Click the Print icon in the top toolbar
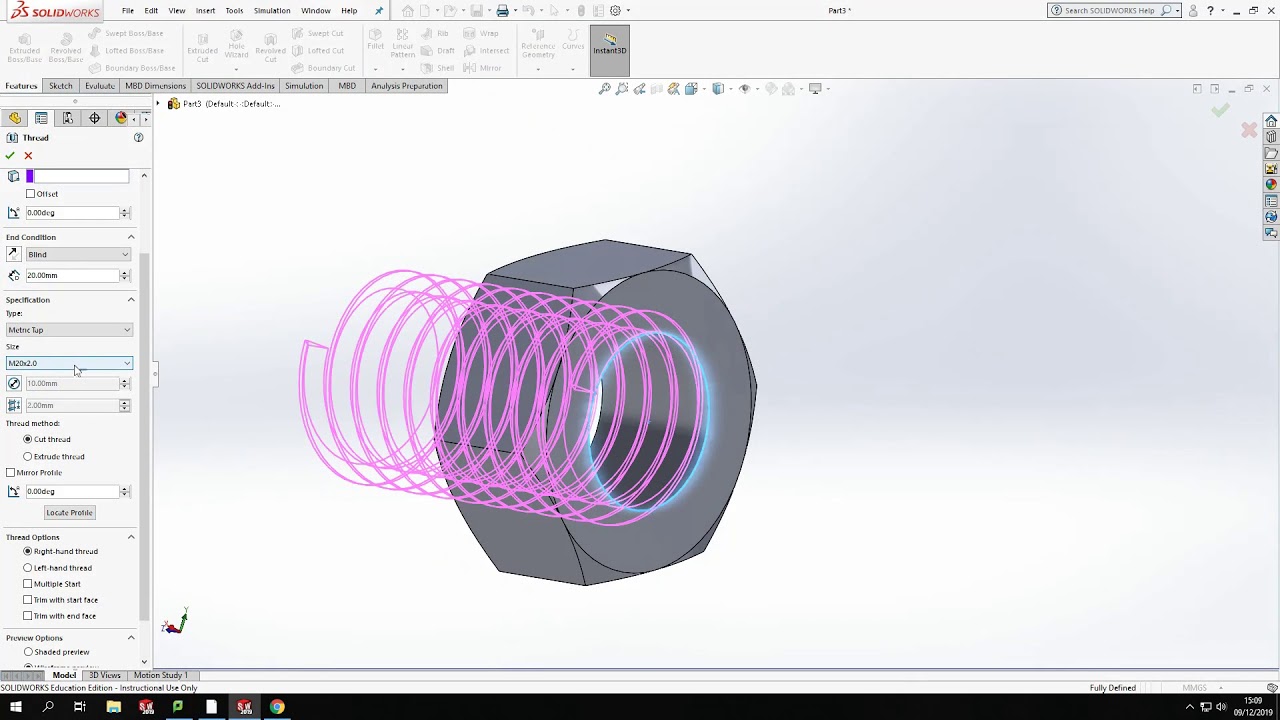This screenshot has height=720, width=1280. click(503, 11)
